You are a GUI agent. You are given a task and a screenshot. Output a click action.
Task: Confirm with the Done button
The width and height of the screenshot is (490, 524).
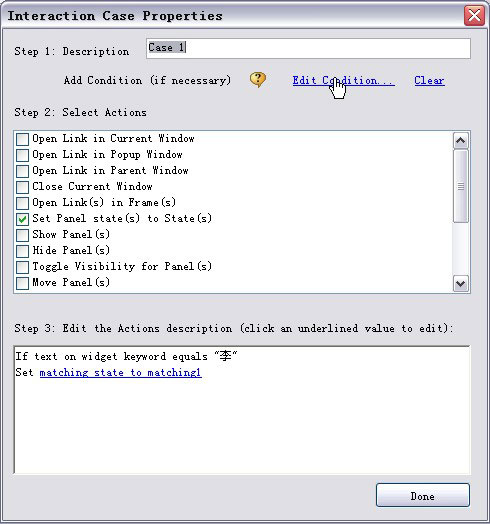tap(423, 495)
